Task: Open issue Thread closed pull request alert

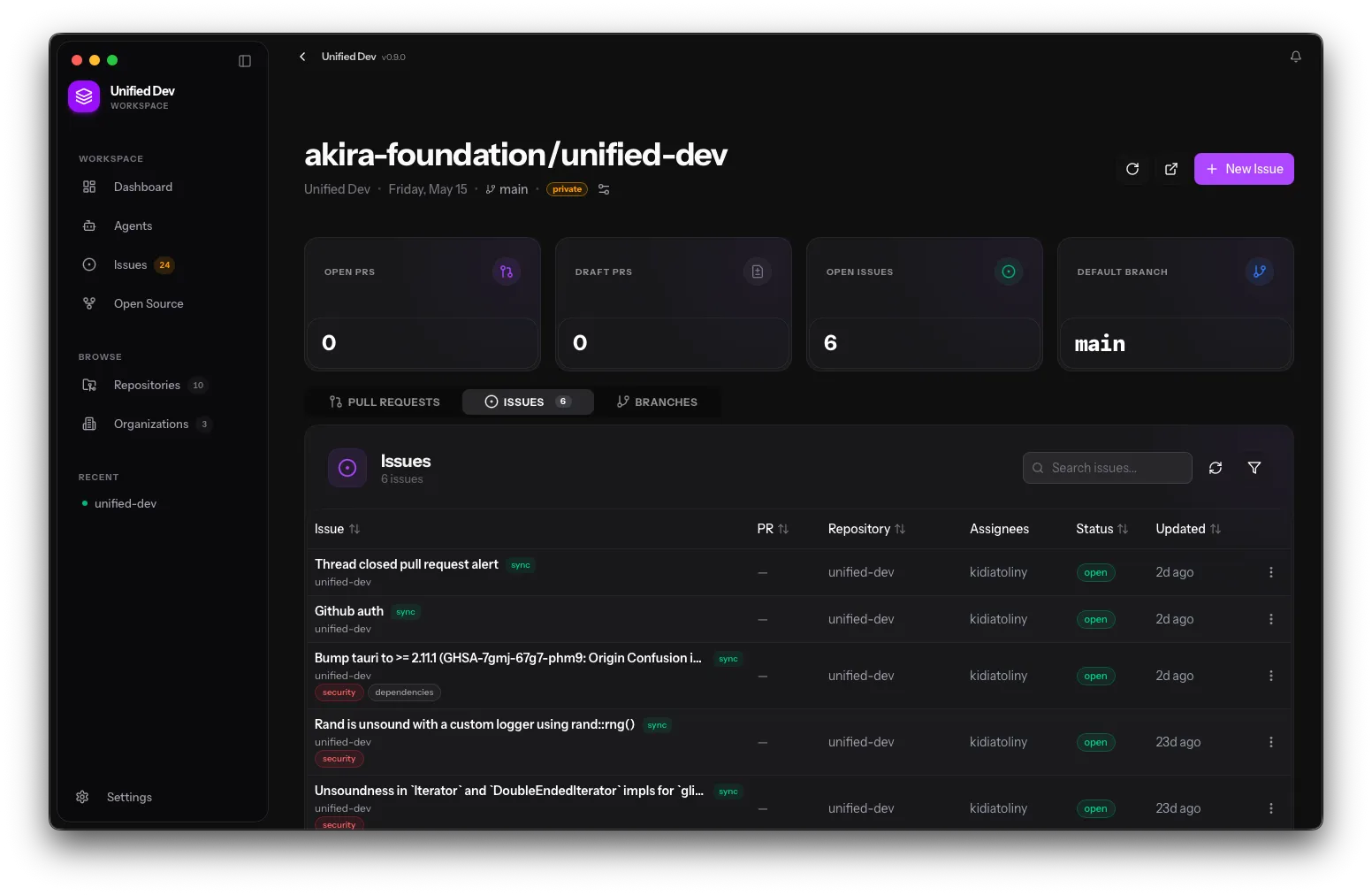Action: (407, 564)
